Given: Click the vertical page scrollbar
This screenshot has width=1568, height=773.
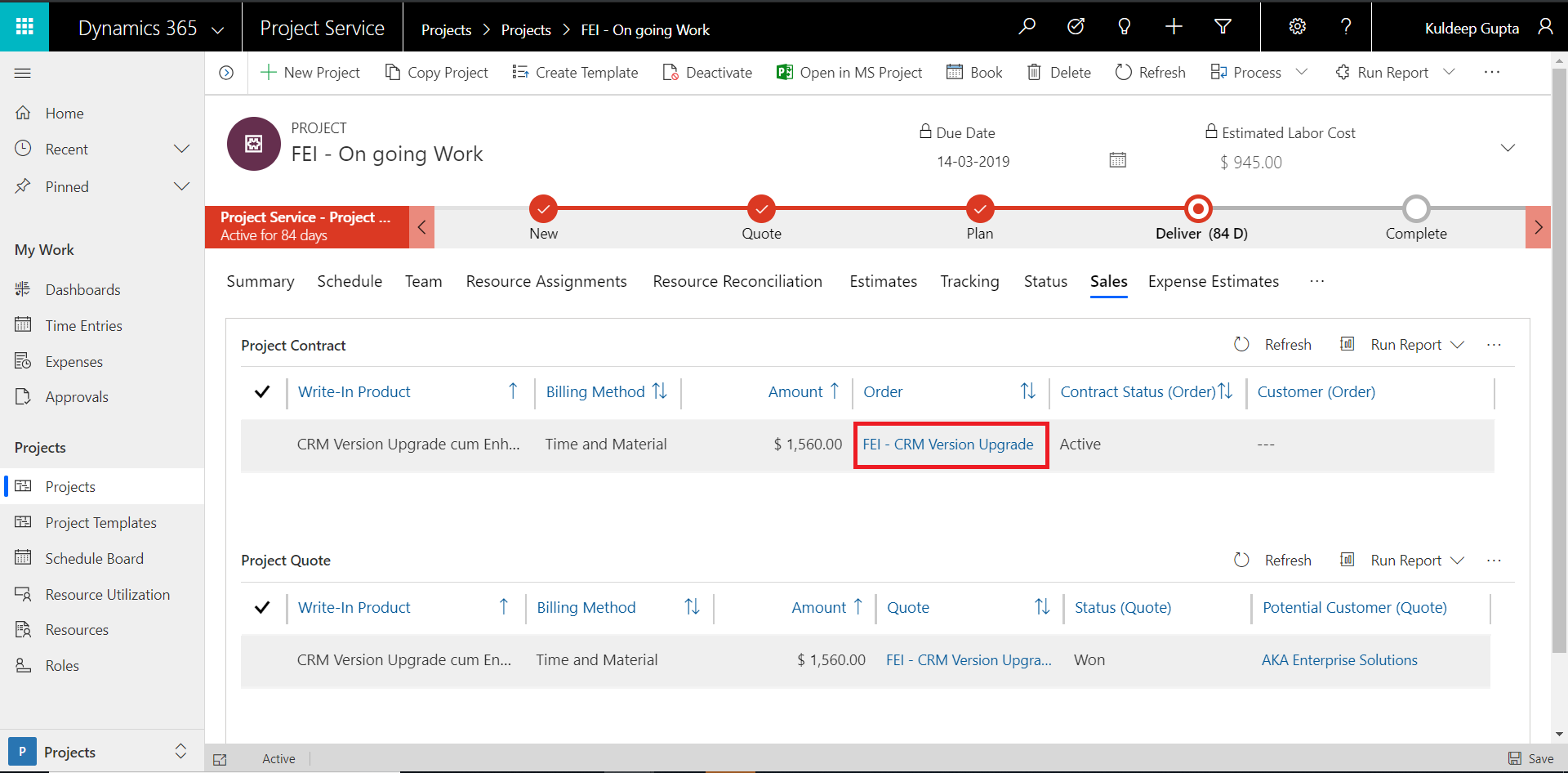Looking at the screenshot, I should coord(1559,360).
